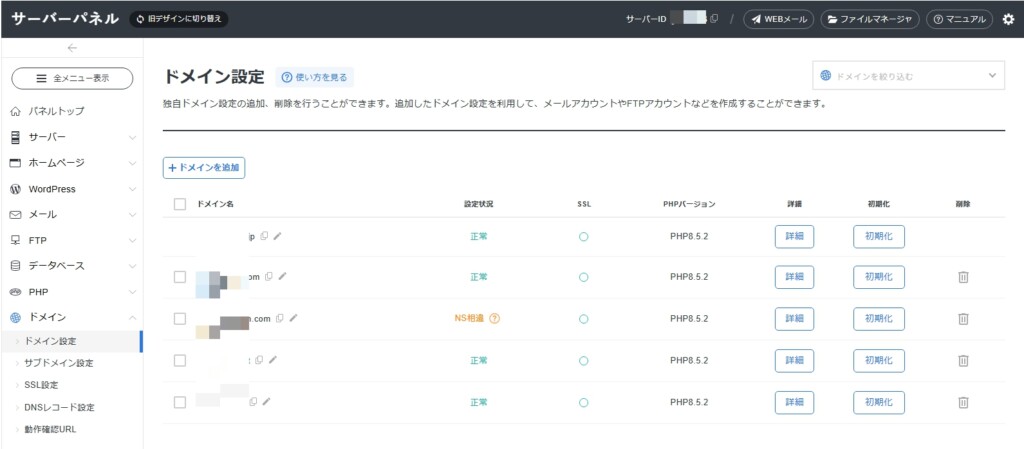Click 旧デザインに切り替え button

[179, 20]
